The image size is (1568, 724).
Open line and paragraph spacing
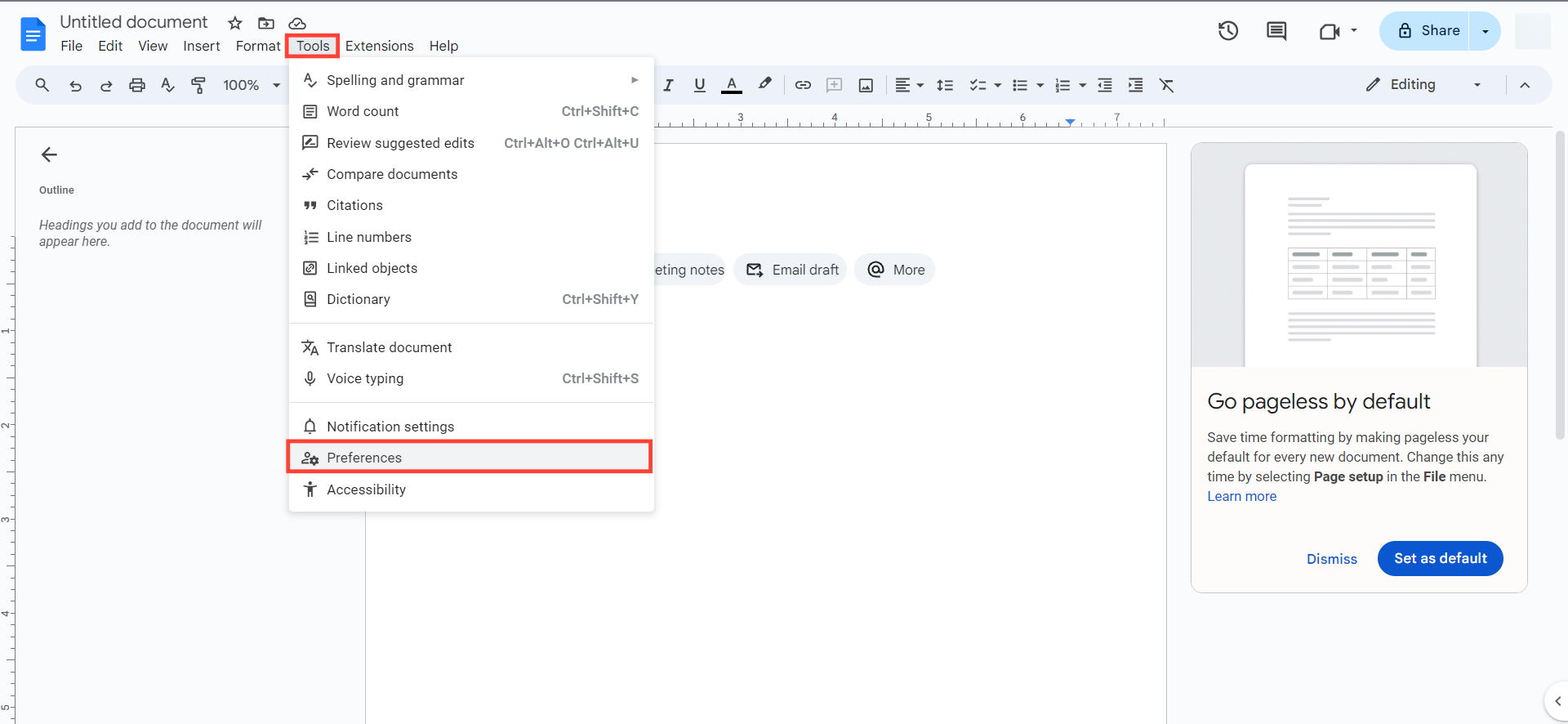(x=945, y=85)
